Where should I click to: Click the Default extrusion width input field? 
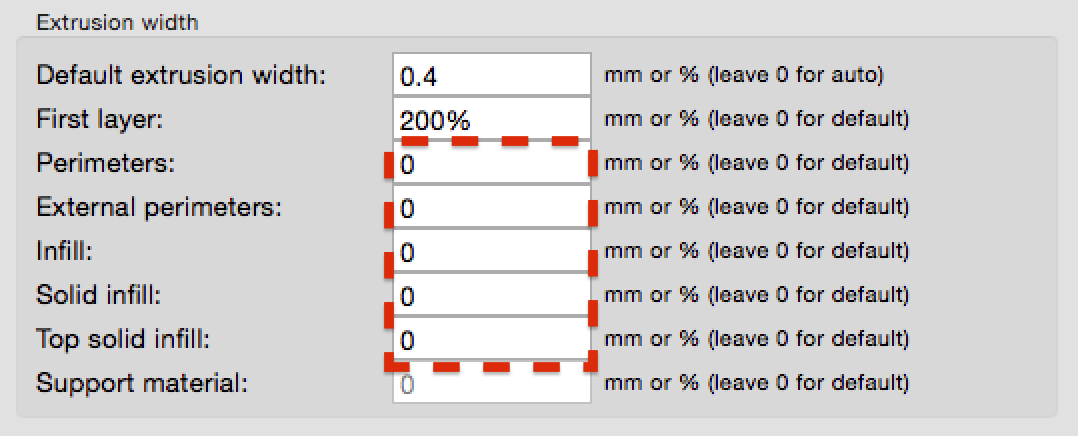(492, 75)
